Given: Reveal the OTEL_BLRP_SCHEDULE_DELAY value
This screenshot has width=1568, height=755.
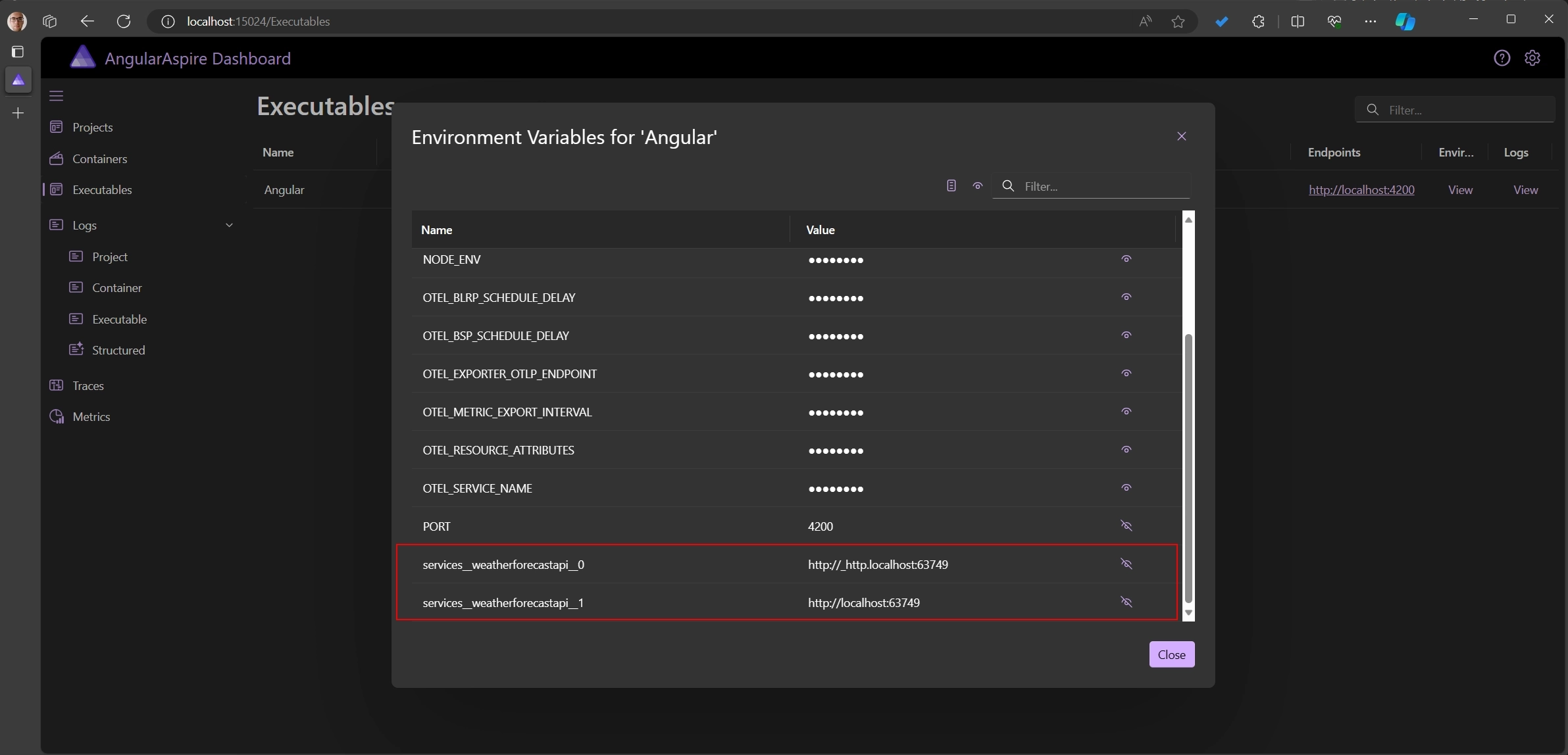Looking at the screenshot, I should pos(1126,297).
